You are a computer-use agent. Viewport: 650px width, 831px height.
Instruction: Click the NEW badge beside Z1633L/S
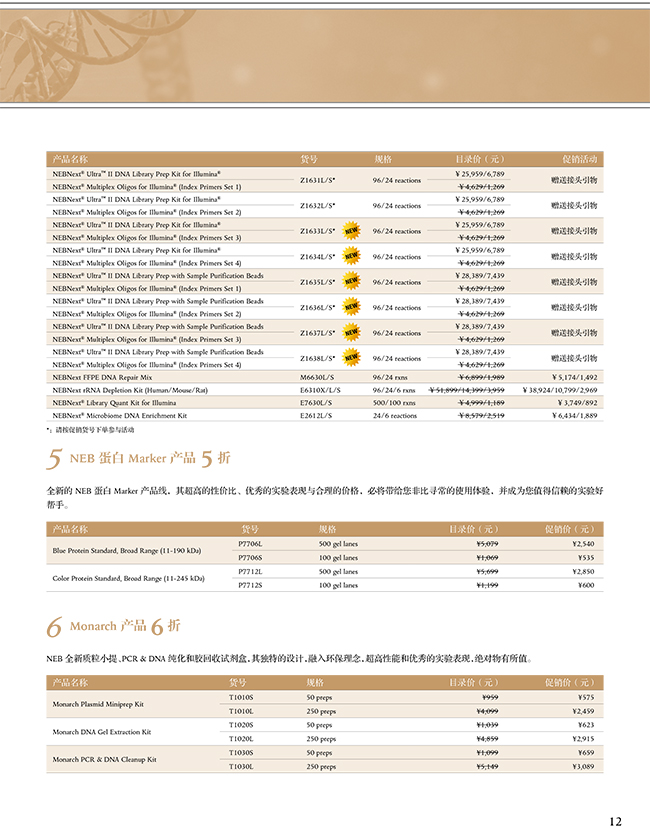pos(351,231)
